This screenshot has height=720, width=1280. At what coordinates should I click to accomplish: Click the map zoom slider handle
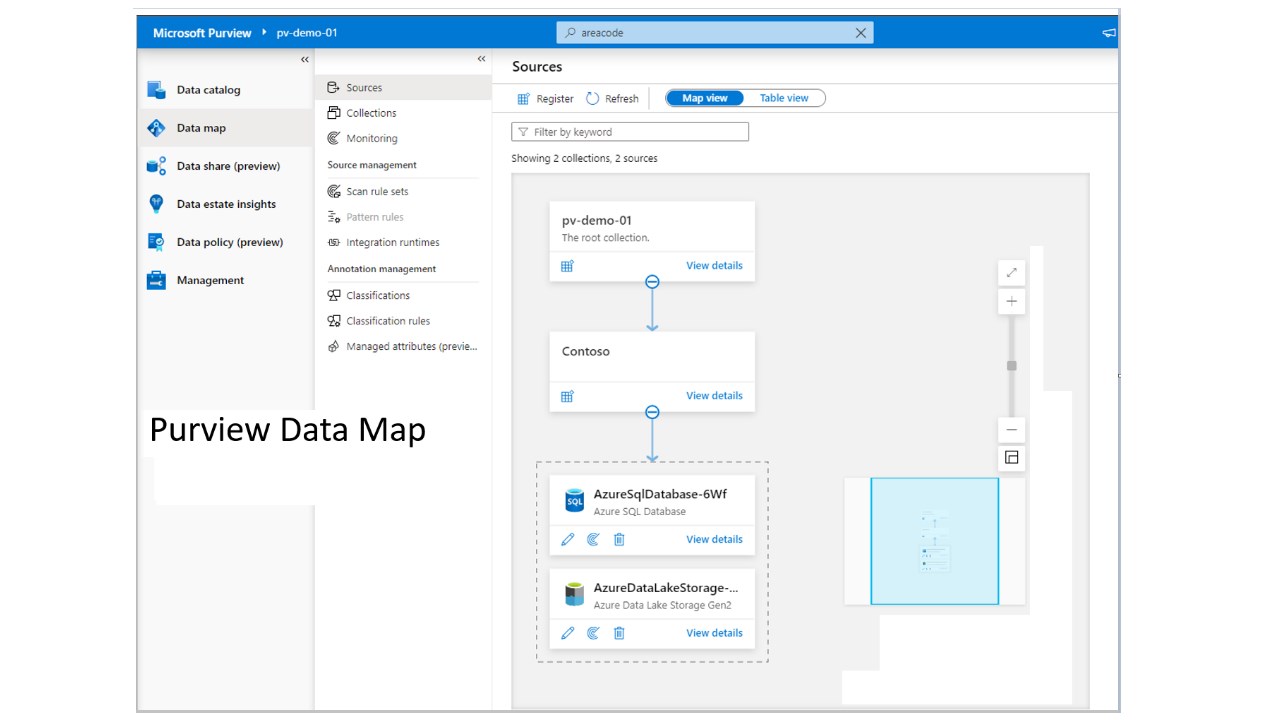1011,366
